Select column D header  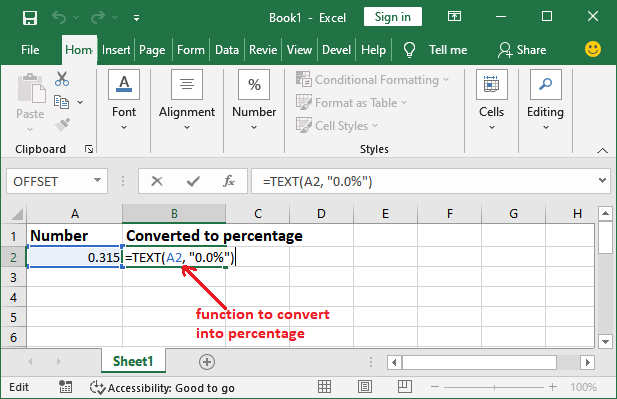click(x=321, y=214)
